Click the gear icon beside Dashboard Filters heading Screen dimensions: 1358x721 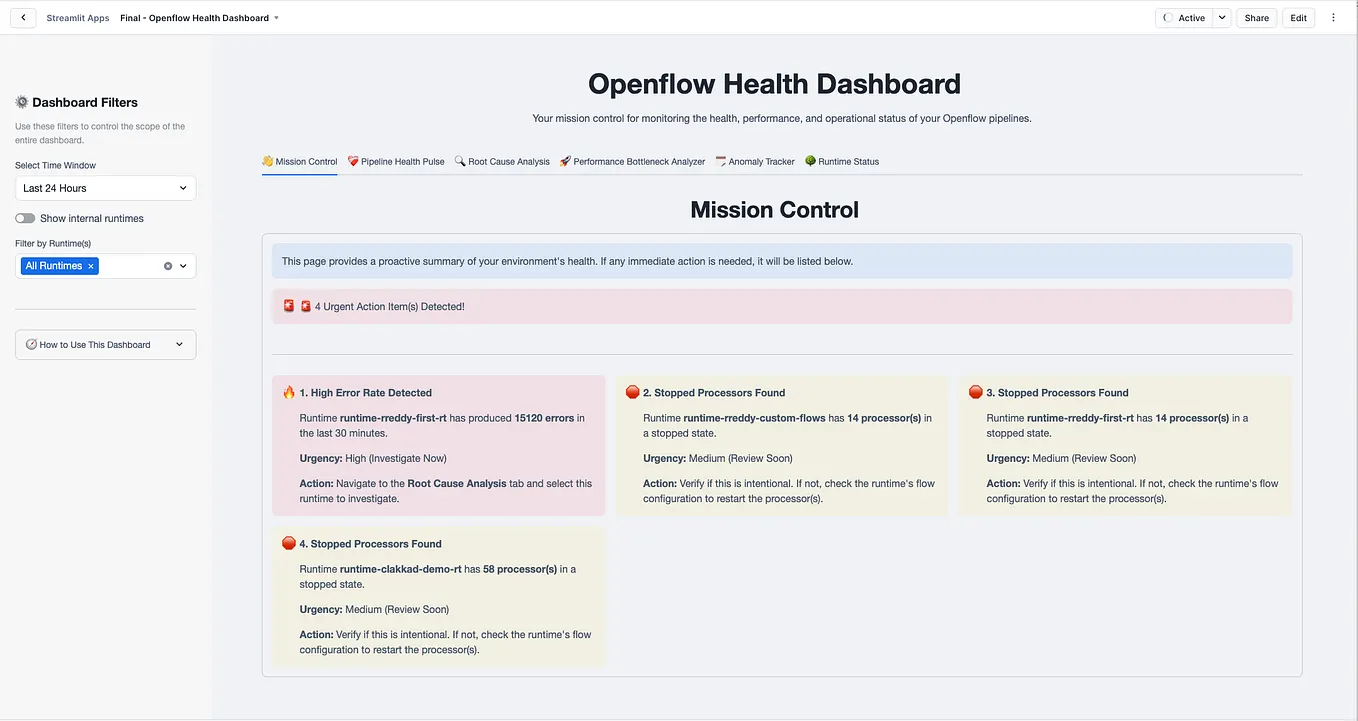pyautogui.click(x=20, y=101)
